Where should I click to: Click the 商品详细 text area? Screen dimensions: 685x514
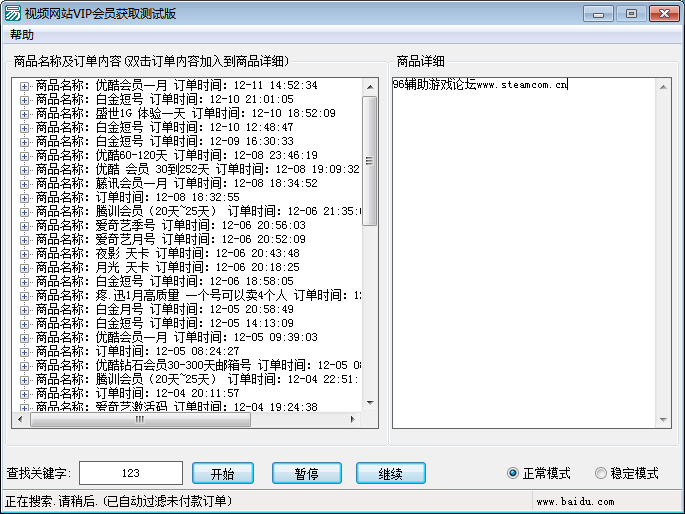[524, 250]
